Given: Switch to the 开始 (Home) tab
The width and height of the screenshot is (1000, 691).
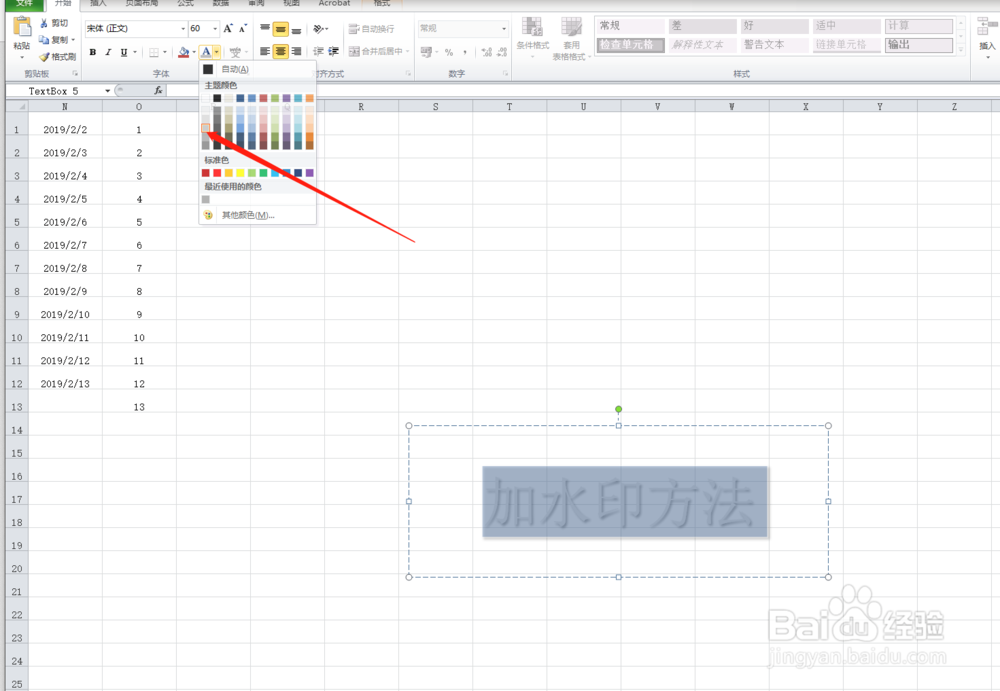Looking at the screenshot, I should click(62, 3).
